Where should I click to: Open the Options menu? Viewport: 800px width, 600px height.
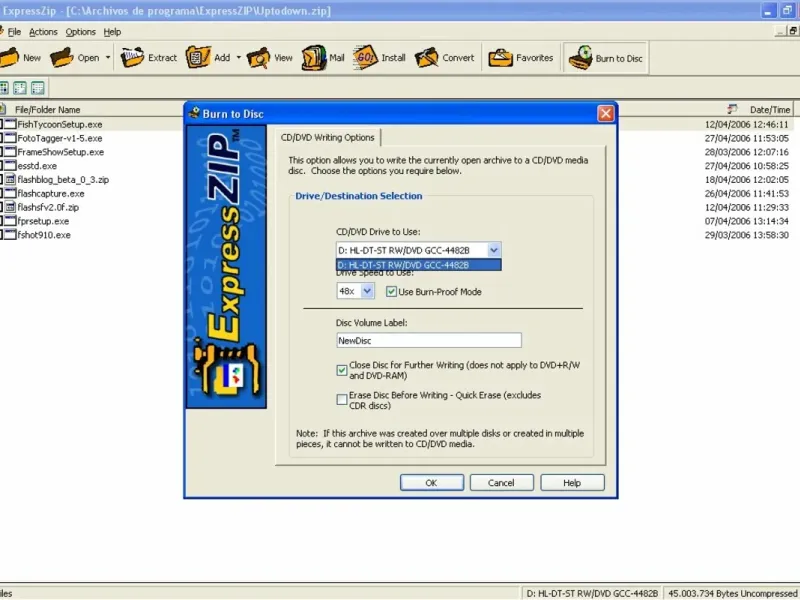(x=80, y=32)
